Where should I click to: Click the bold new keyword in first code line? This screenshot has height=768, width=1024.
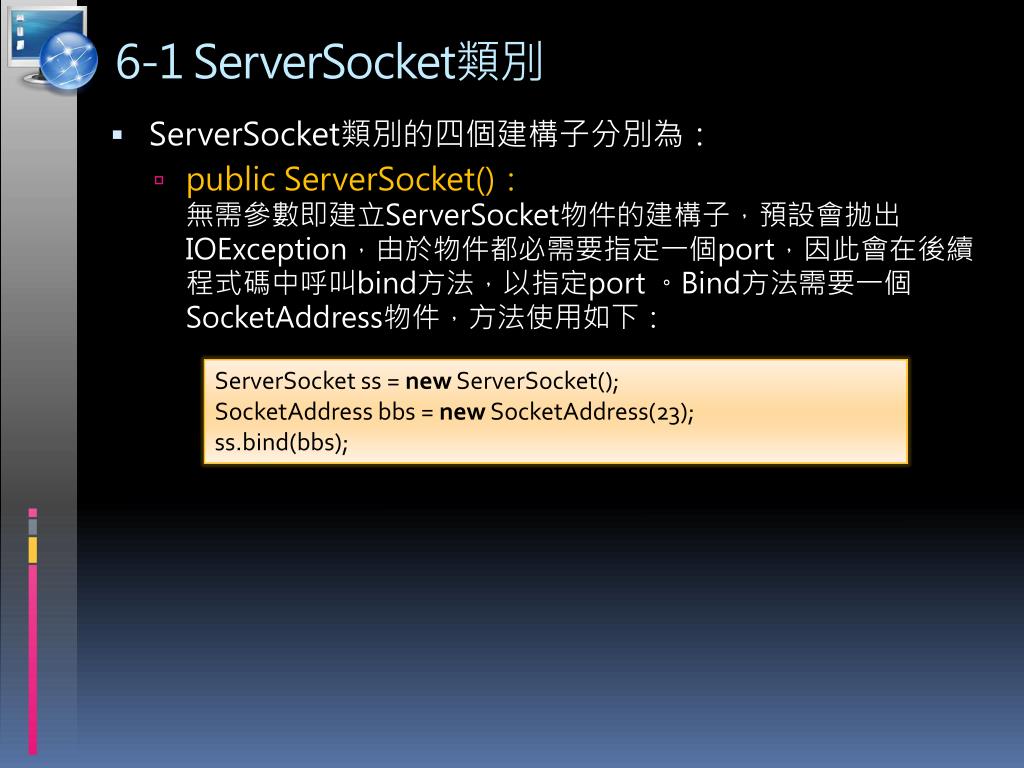pos(428,381)
